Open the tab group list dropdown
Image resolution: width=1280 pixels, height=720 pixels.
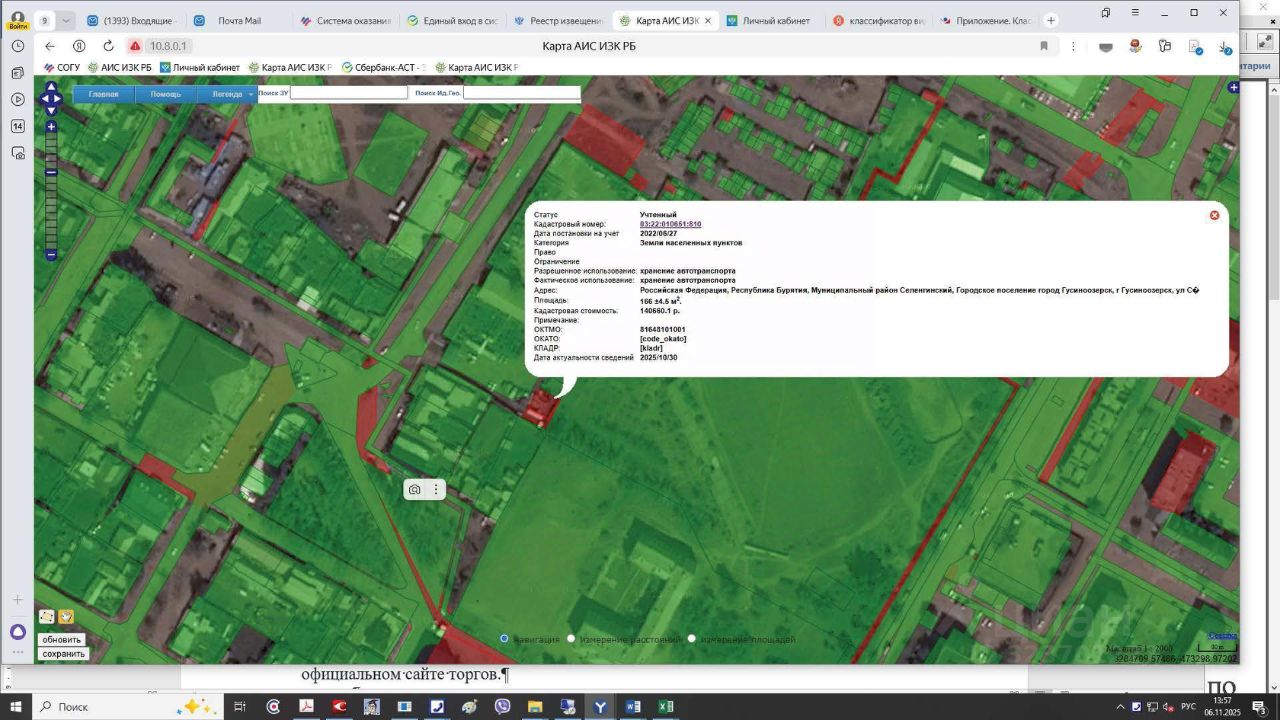pos(66,20)
